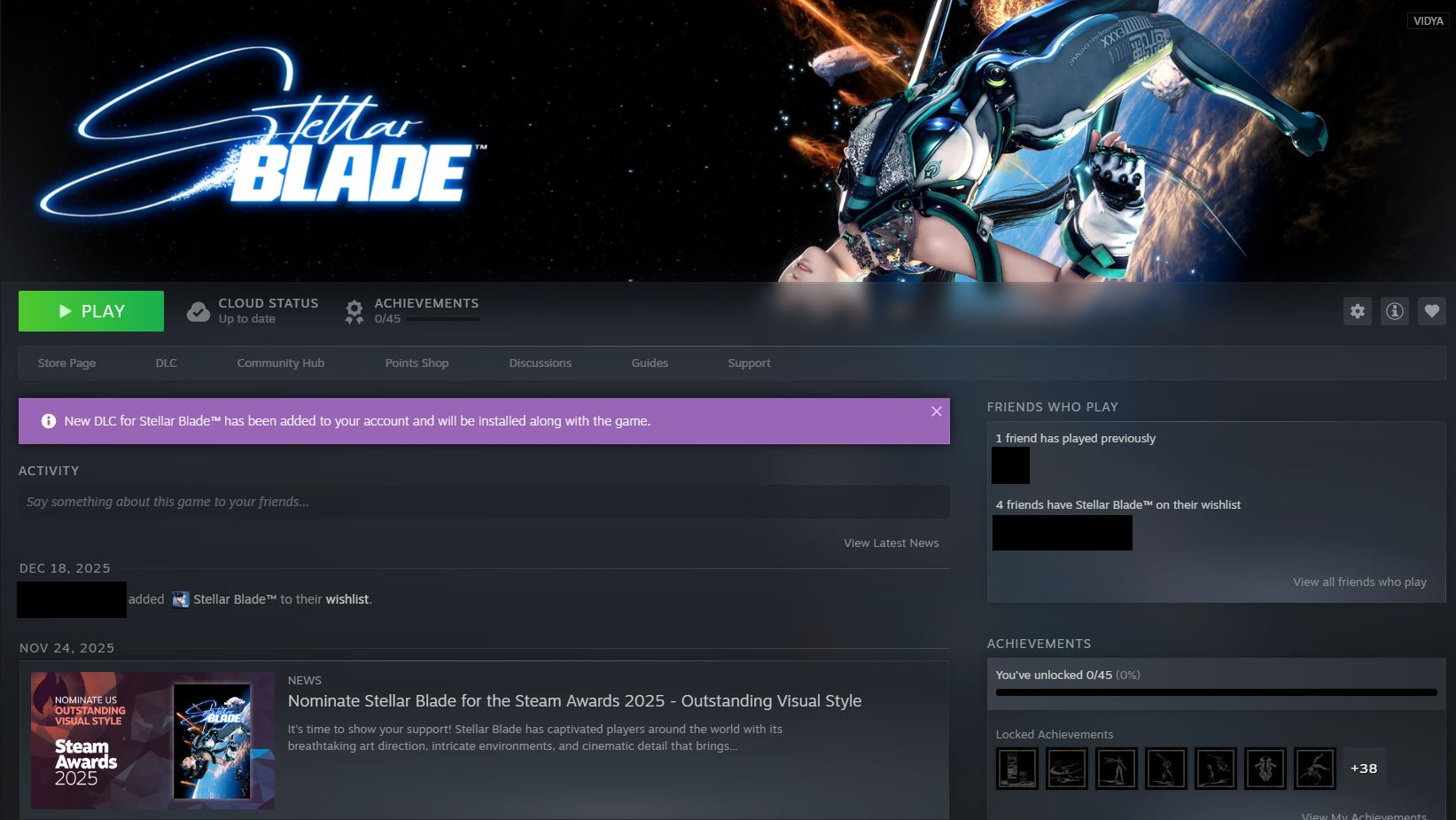The width and height of the screenshot is (1456, 820).
Task: Open the Achievements ribbon-gear icon beside 0/45
Action: 354,311
